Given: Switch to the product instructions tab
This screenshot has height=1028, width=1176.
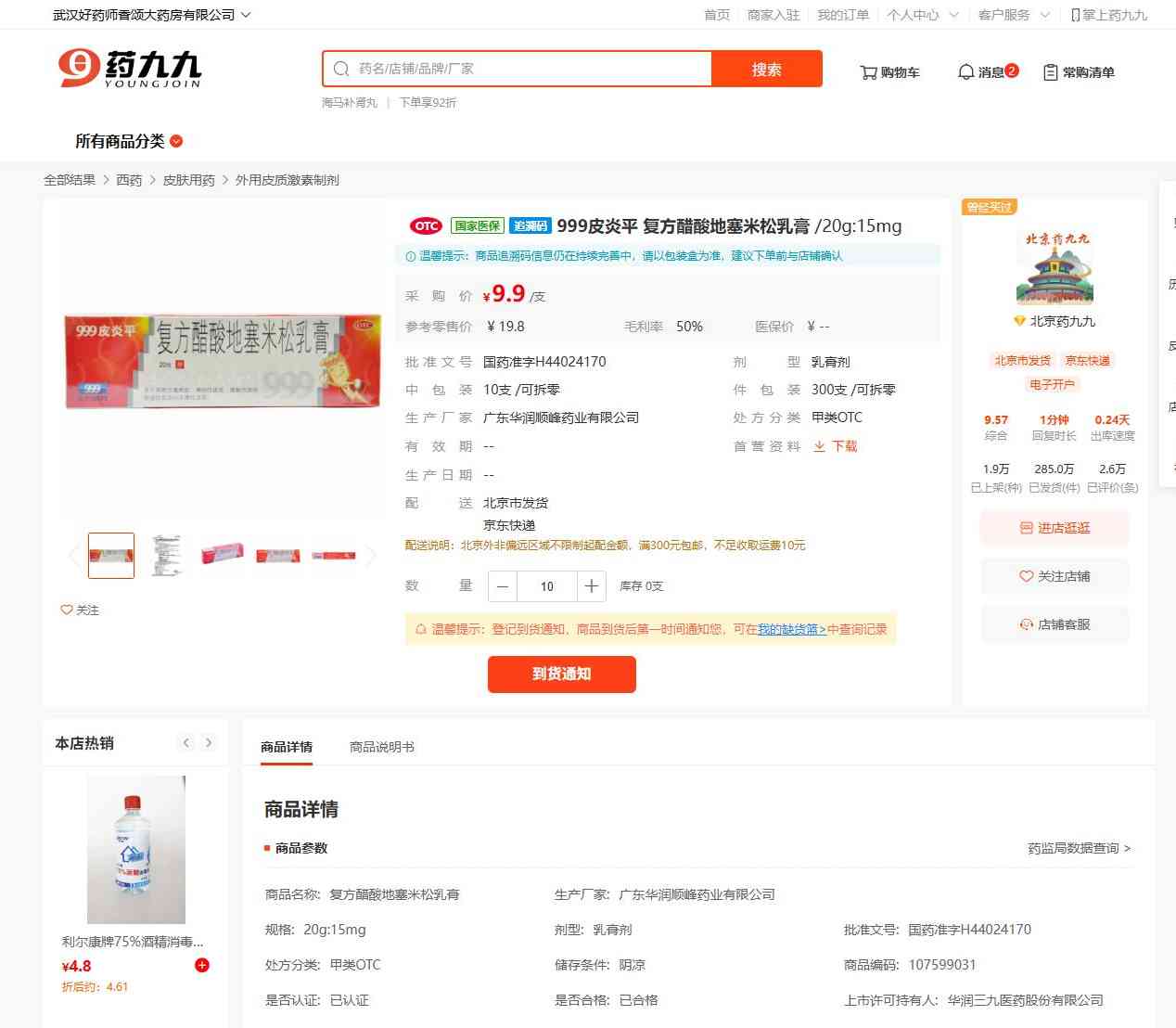Looking at the screenshot, I should point(382,747).
